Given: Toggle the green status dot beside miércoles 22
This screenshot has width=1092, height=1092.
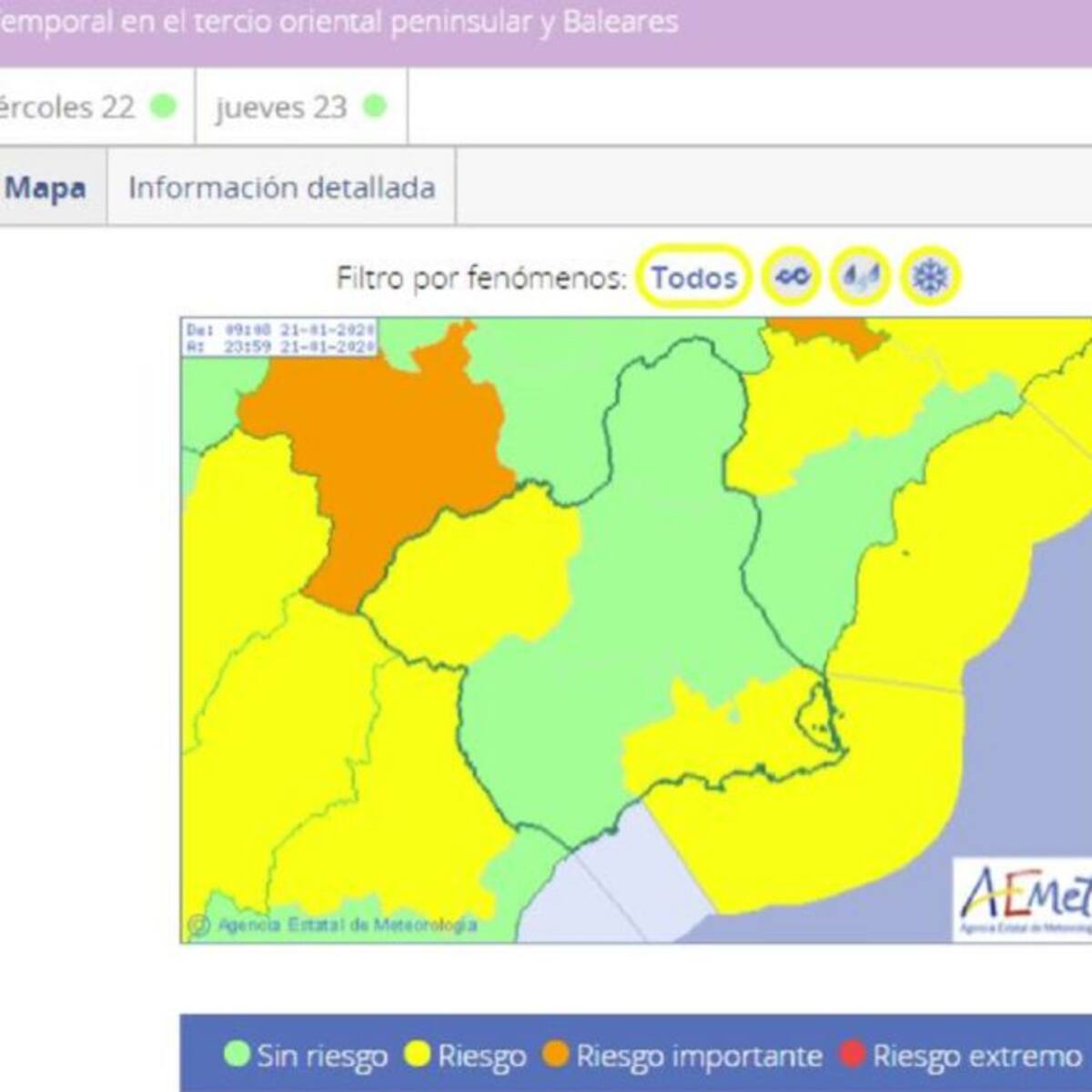Looking at the screenshot, I should click(x=160, y=106).
